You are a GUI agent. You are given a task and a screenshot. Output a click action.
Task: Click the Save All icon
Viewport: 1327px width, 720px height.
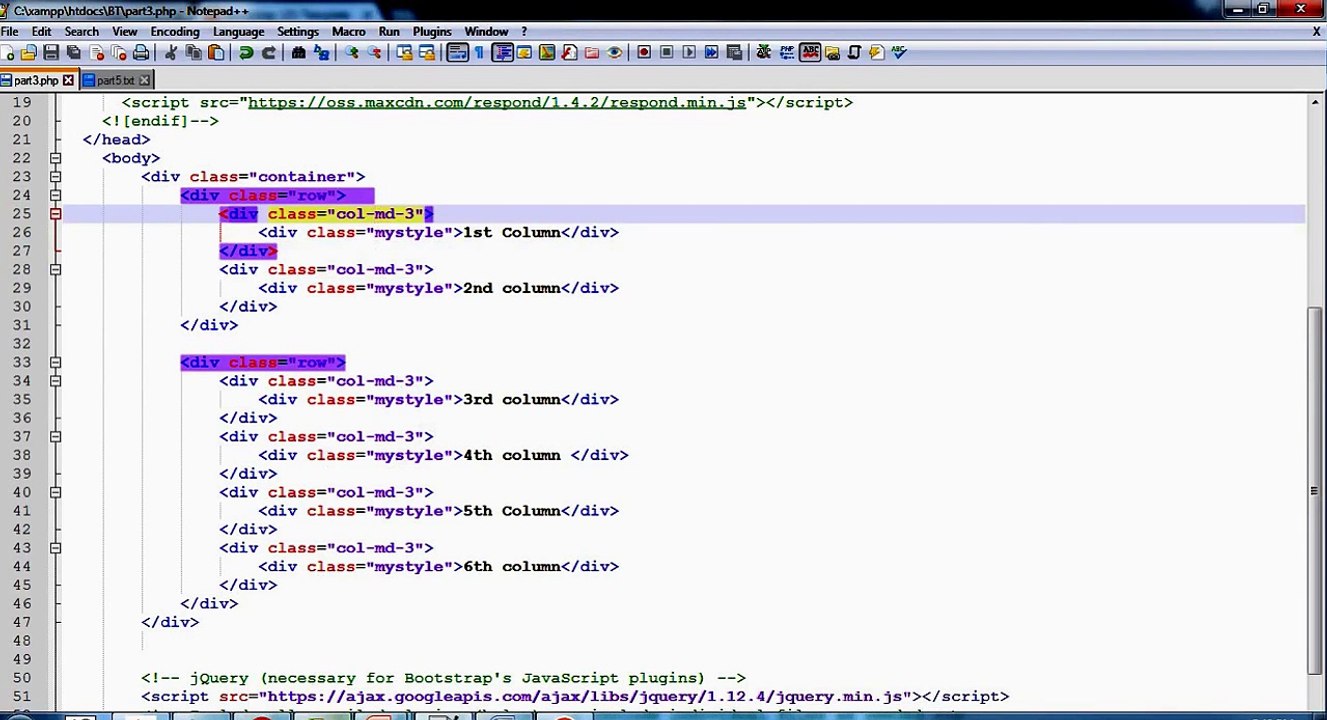pos(73,52)
